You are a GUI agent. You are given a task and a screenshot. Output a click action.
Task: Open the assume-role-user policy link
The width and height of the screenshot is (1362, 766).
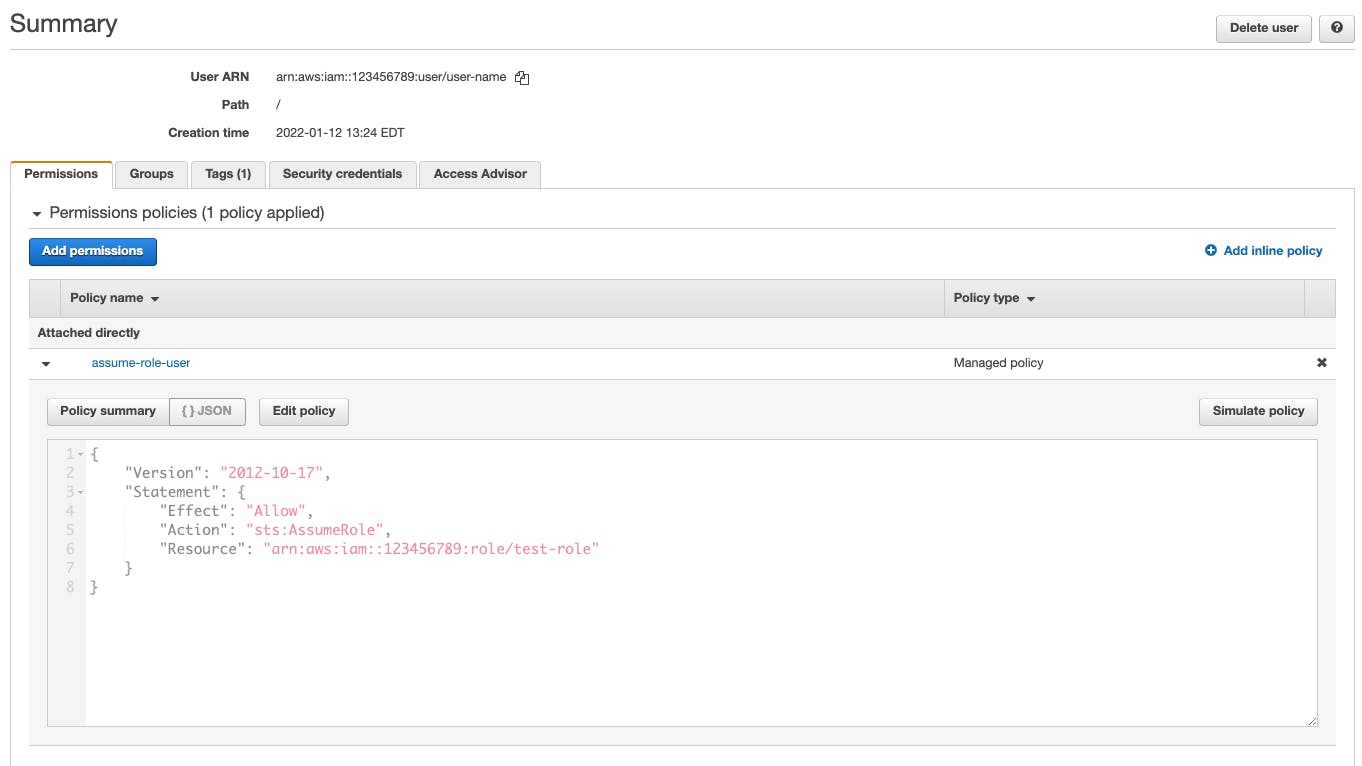140,362
